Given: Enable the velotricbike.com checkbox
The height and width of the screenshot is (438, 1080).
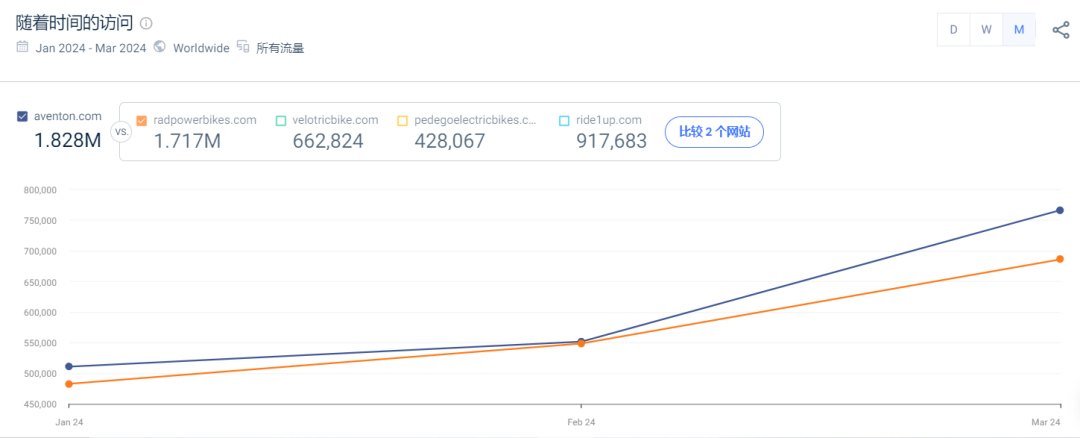Looking at the screenshot, I should coord(281,121).
